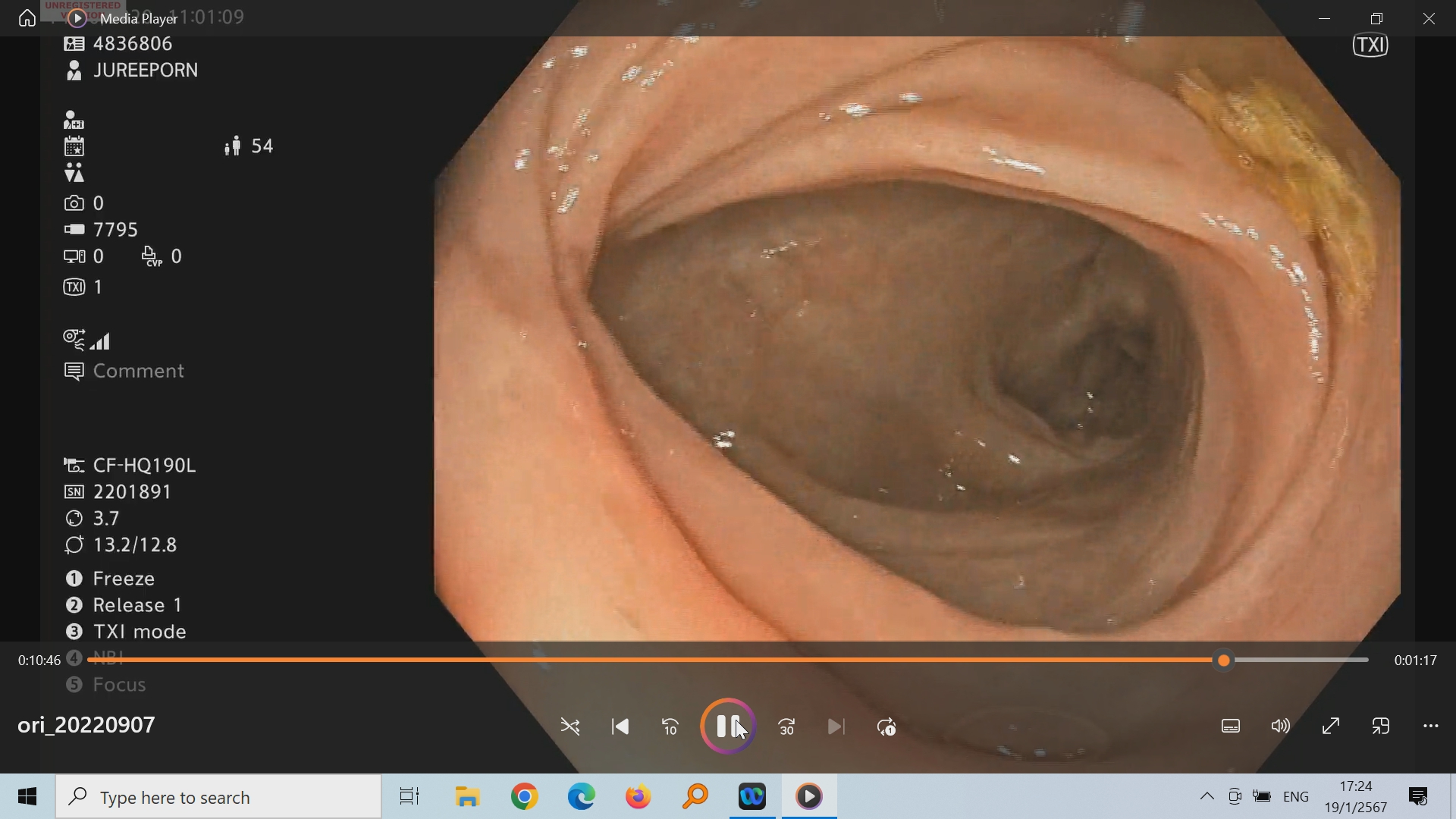
Task: Click the video title ori_20220907
Action: 86,725
